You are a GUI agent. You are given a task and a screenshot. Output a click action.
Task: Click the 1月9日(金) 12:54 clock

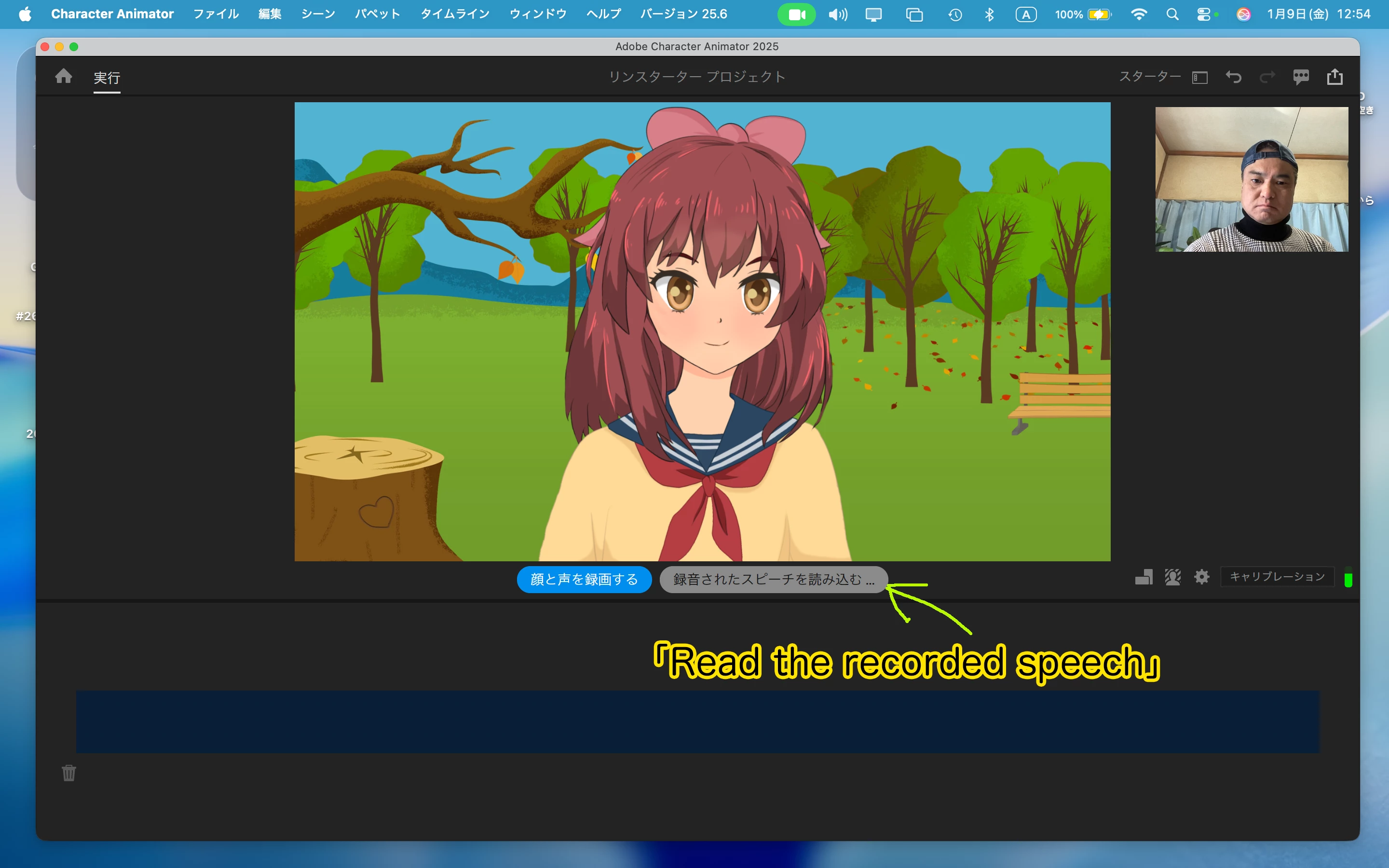pos(1319,14)
